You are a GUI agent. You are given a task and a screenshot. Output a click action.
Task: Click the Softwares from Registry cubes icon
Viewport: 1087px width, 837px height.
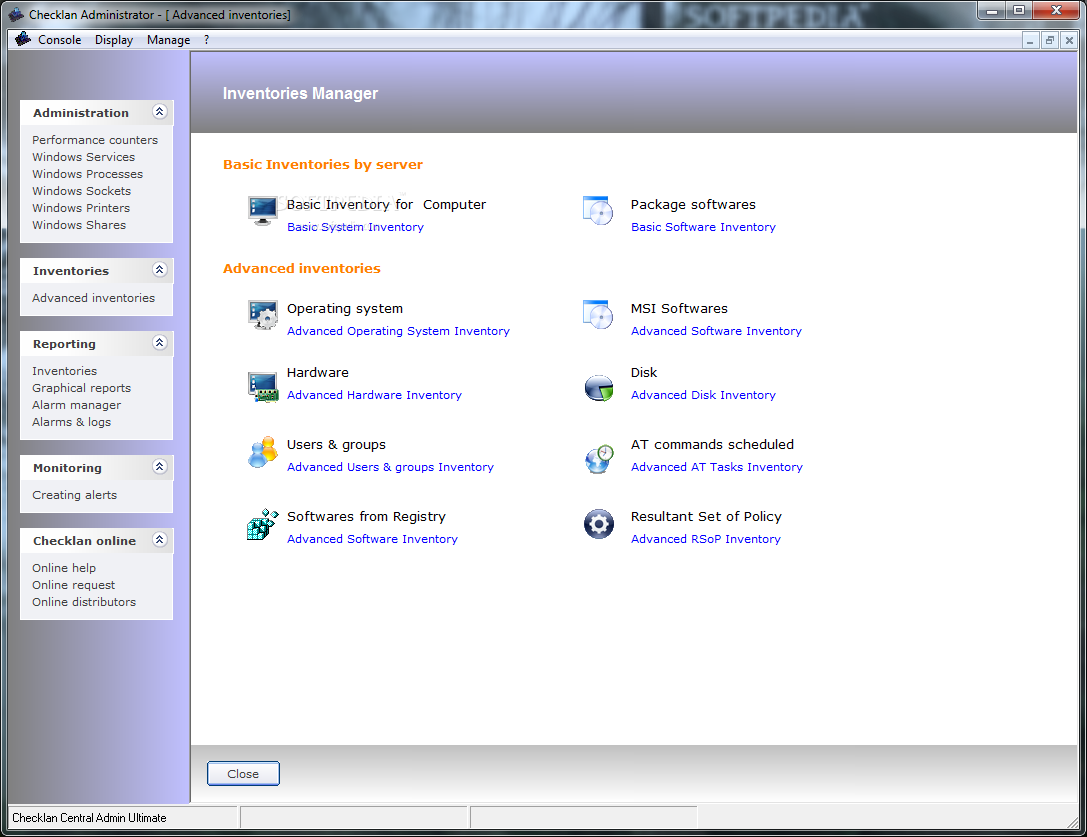pos(263,524)
